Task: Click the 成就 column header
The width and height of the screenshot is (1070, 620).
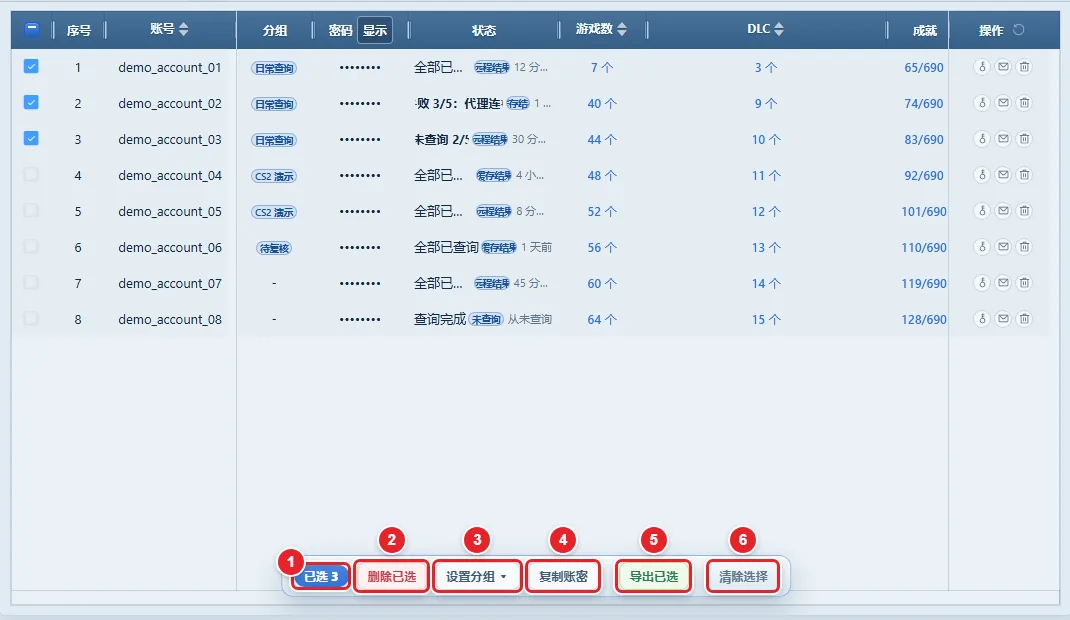Action: click(925, 30)
